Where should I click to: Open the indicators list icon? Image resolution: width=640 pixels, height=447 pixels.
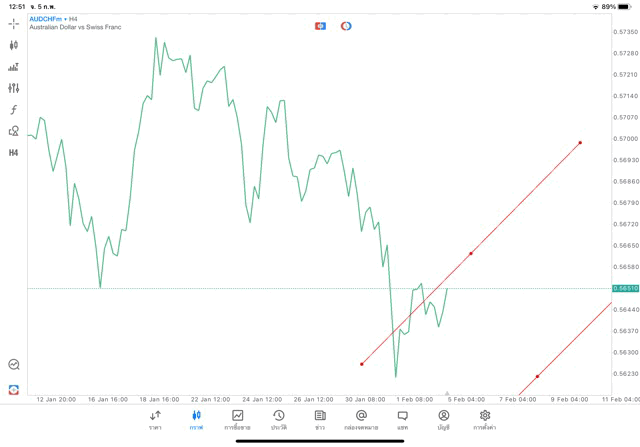point(14,67)
